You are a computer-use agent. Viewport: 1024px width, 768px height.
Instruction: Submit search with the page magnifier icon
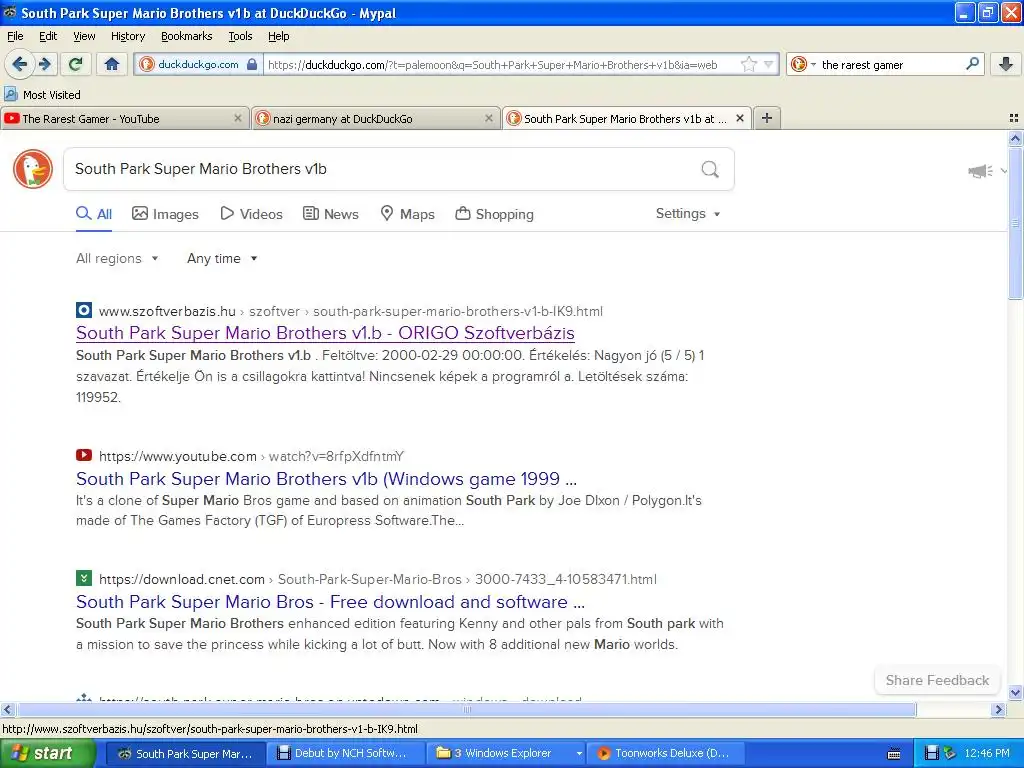point(710,169)
